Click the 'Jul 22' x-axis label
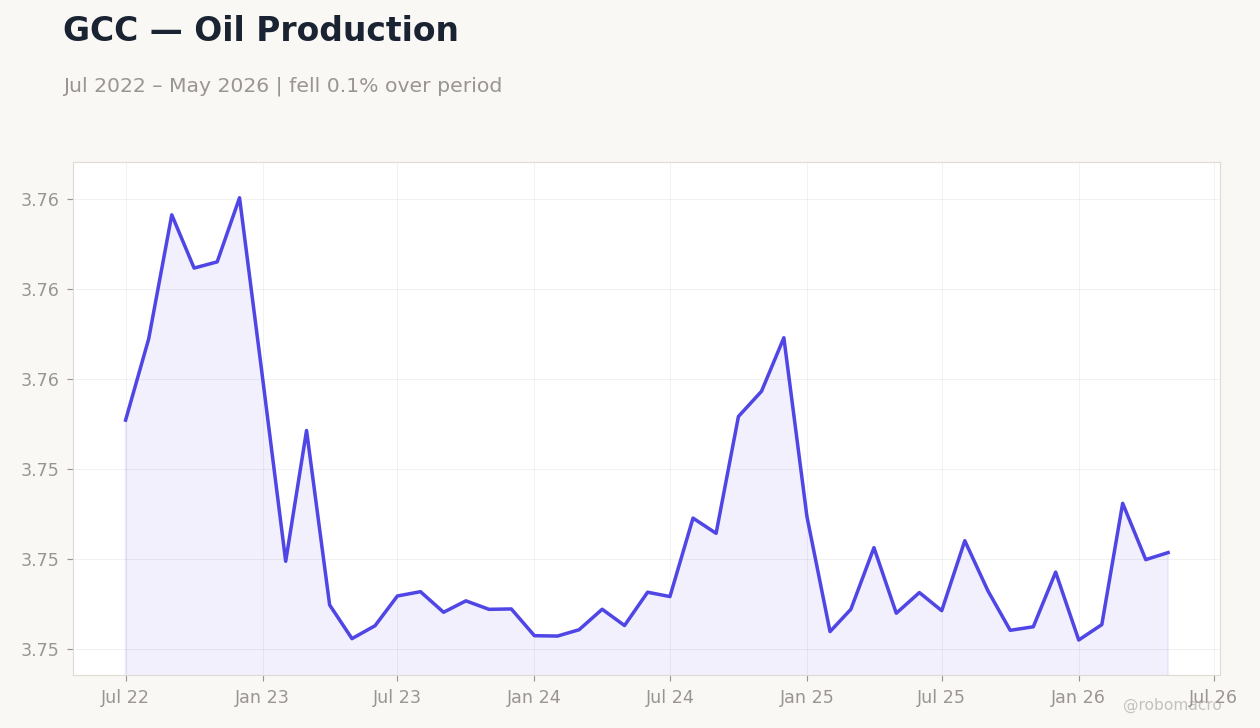 pyautogui.click(x=125, y=698)
